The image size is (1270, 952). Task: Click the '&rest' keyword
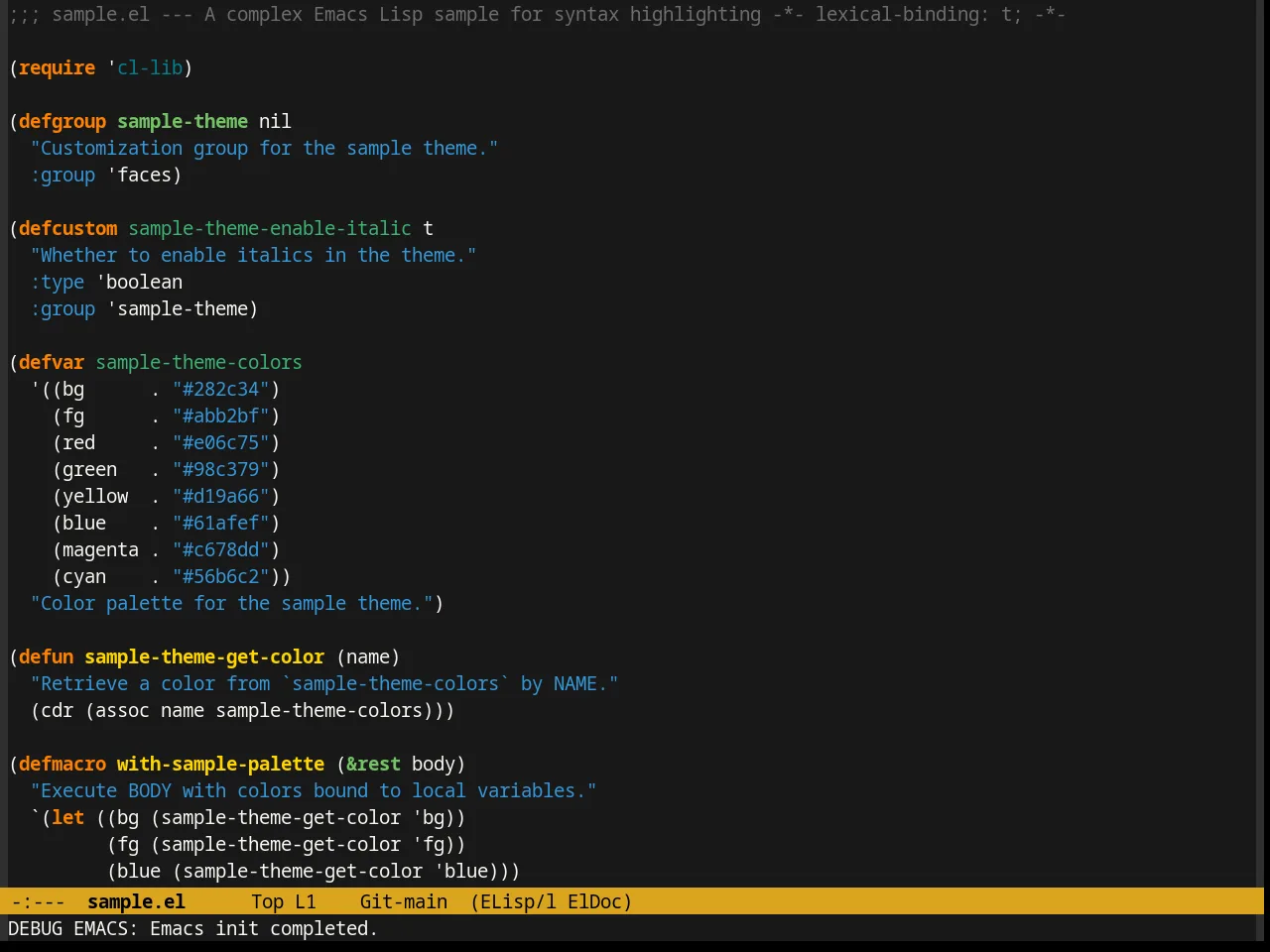click(373, 764)
